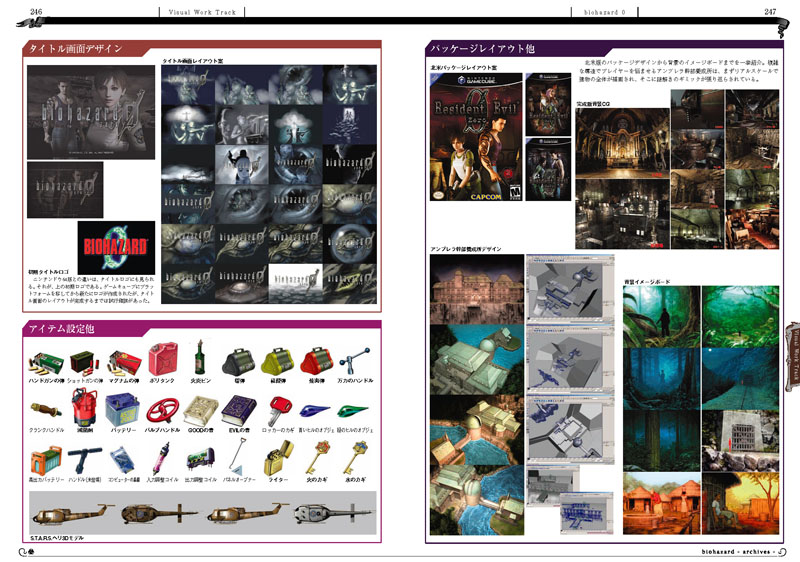Select the green jungle concept with silhouetted figure

[662, 317]
